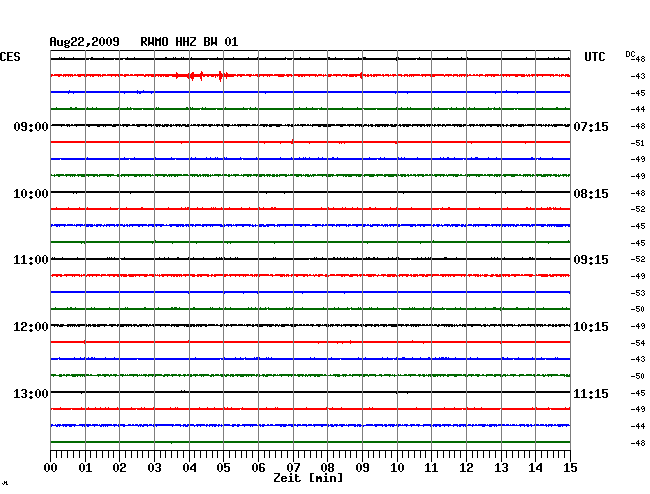
Task: Select the 11:00 local time label
Action: point(31,260)
